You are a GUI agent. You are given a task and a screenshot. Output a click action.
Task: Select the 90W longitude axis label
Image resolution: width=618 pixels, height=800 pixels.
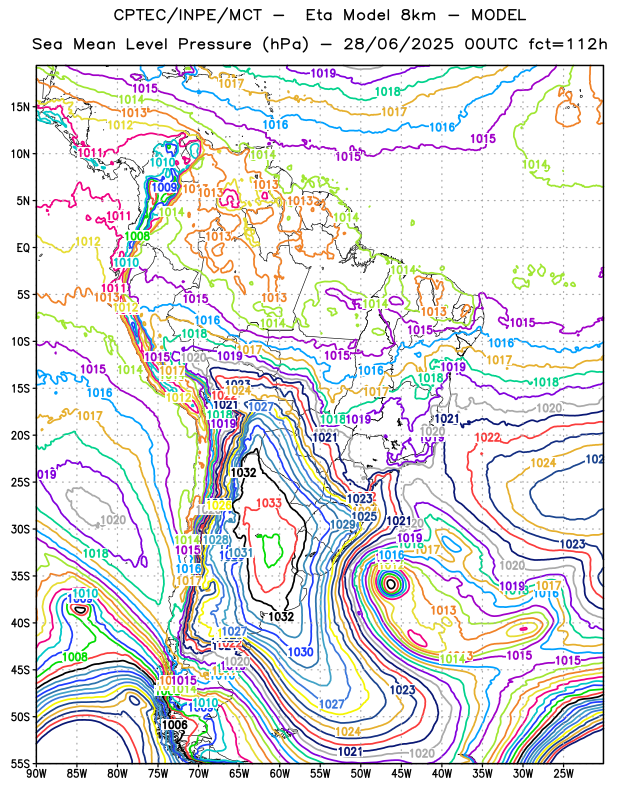(36, 773)
